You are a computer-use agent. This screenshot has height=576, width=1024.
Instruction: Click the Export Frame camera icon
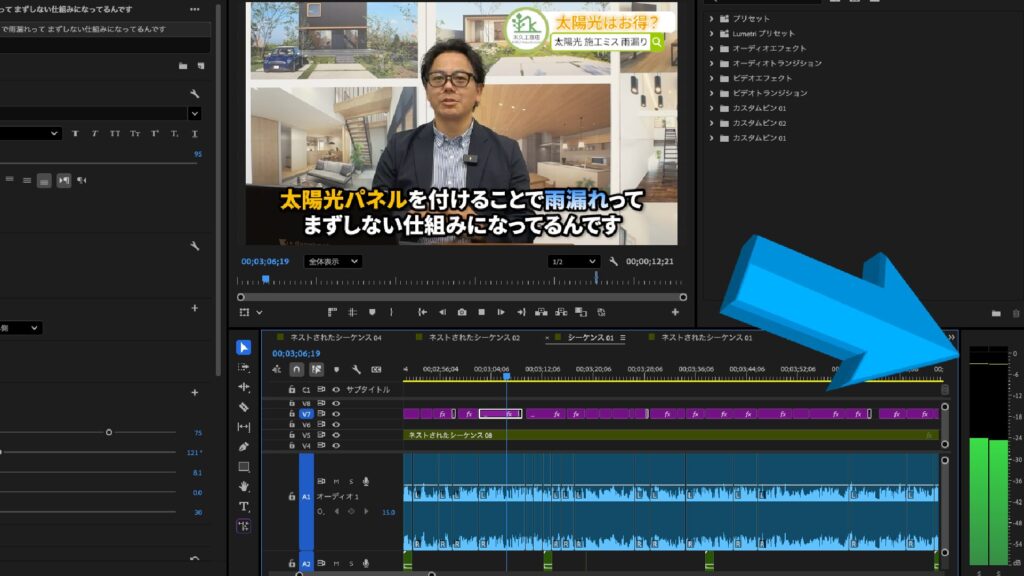[461, 312]
